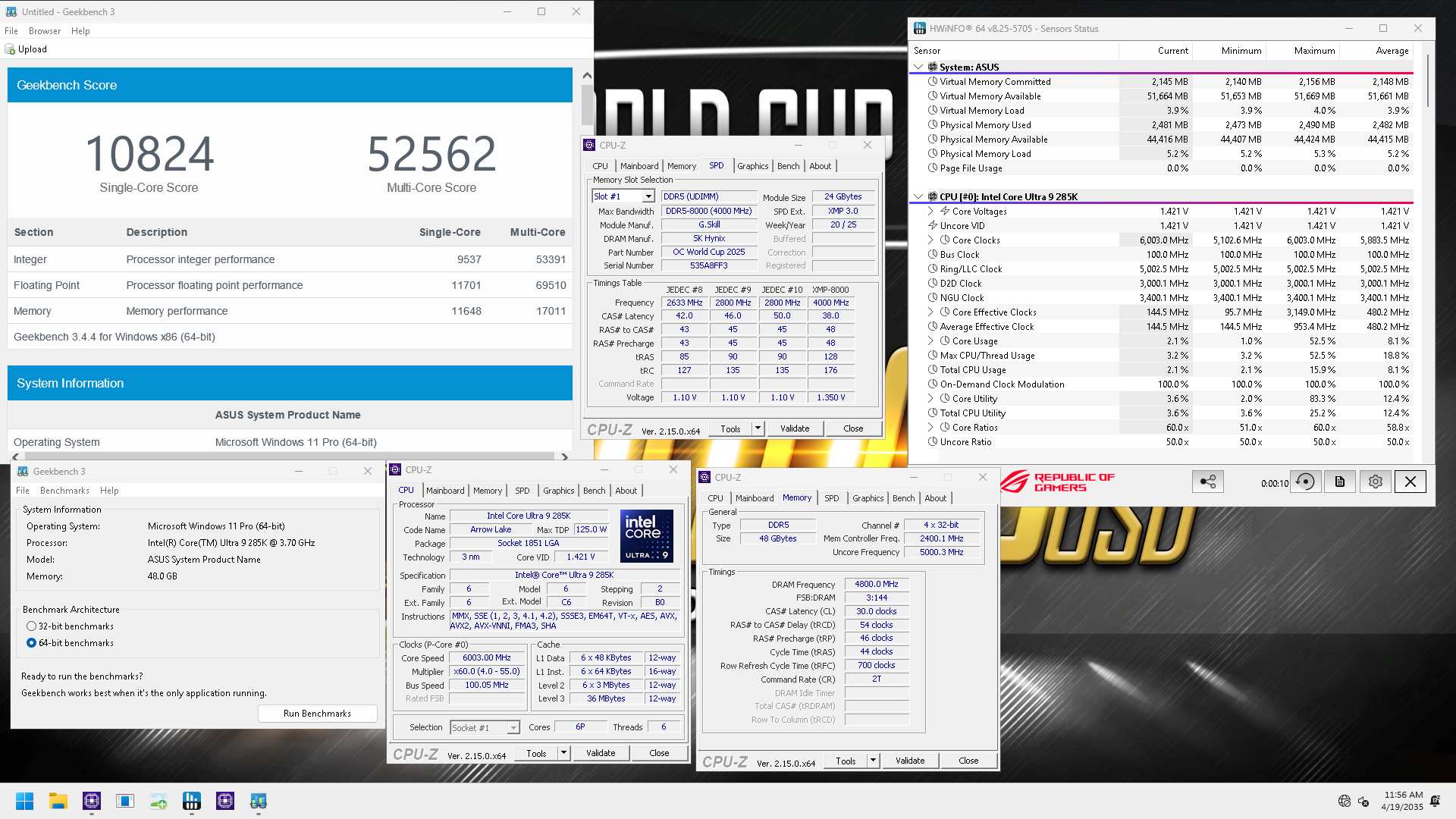Open HWiNFO sensor settings gear
This screenshot has width=1456, height=819.
point(1375,482)
